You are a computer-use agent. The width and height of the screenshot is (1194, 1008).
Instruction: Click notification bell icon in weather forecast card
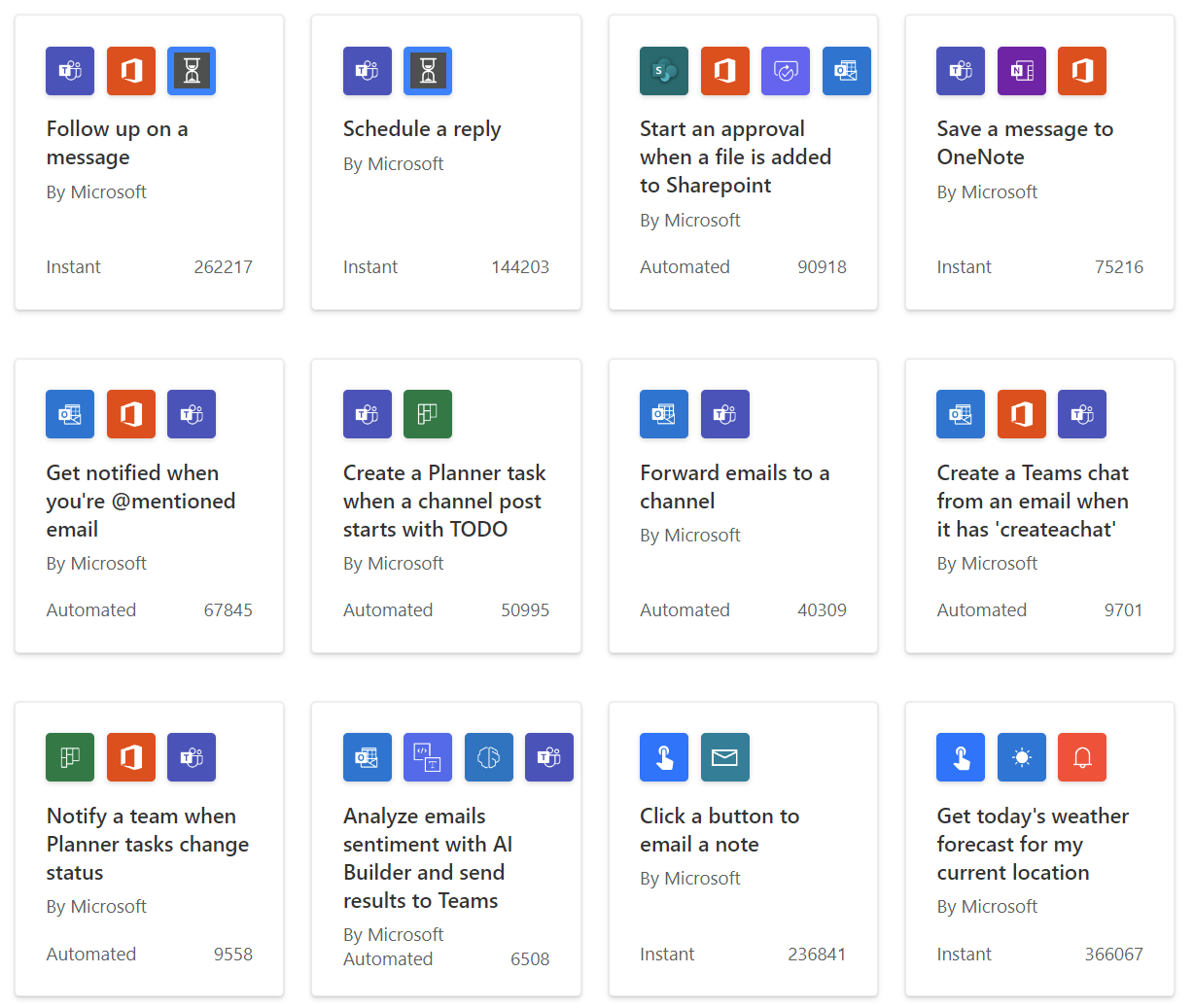(x=1082, y=757)
